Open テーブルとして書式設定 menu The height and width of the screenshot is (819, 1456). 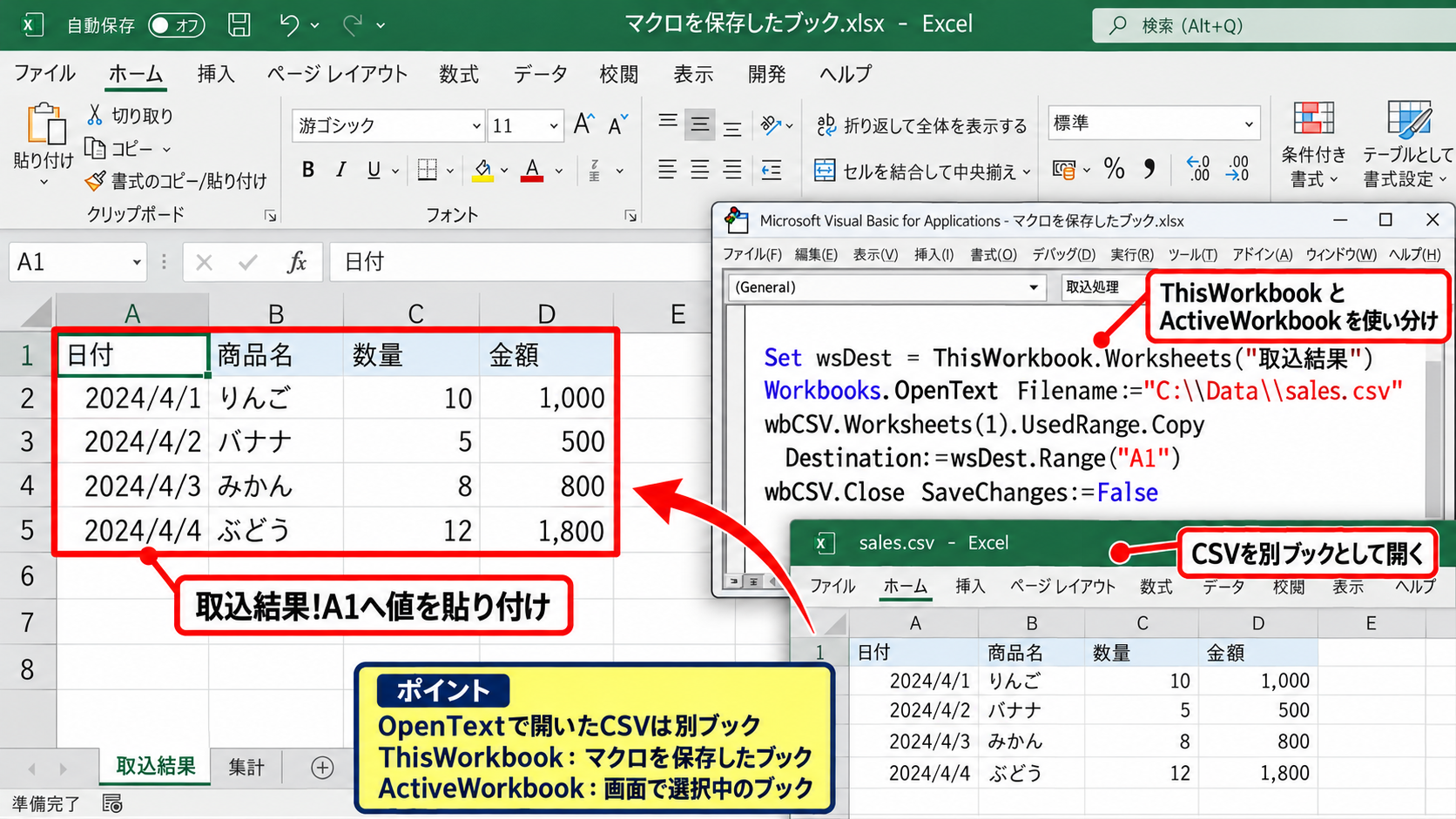tap(1407, 144)
